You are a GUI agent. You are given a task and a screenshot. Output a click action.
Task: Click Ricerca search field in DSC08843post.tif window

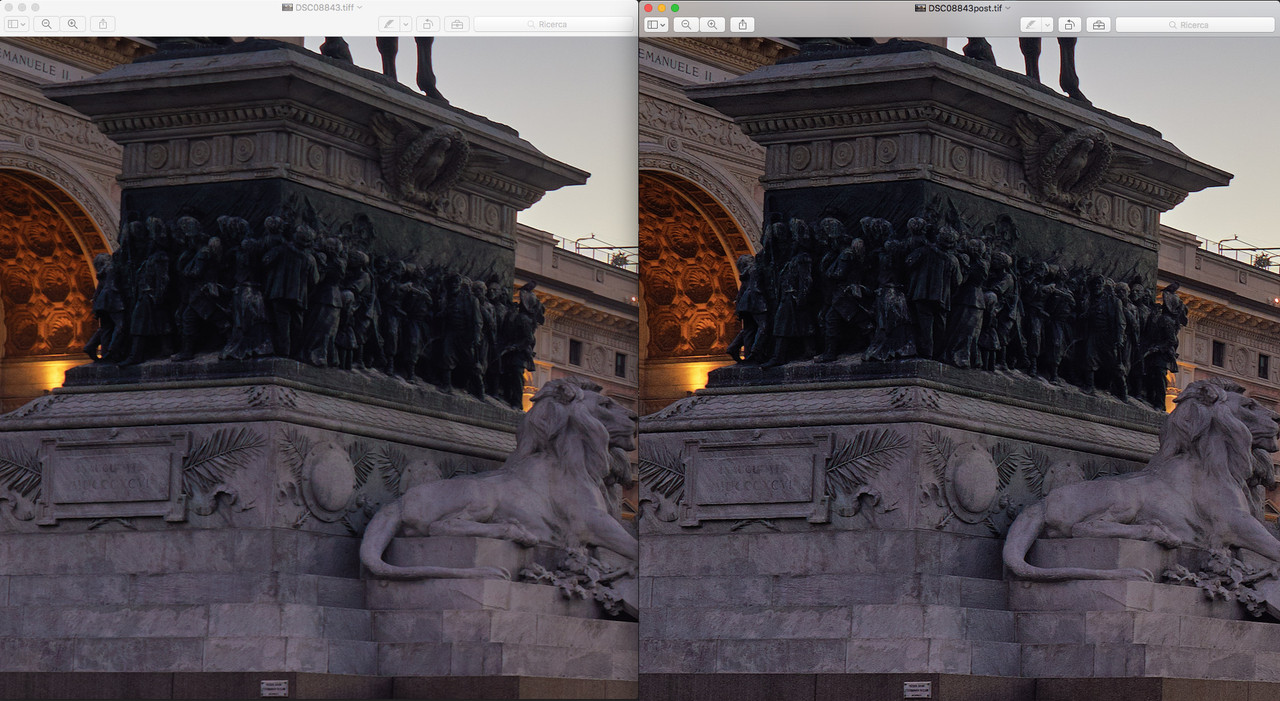(x=1195, y=24)
